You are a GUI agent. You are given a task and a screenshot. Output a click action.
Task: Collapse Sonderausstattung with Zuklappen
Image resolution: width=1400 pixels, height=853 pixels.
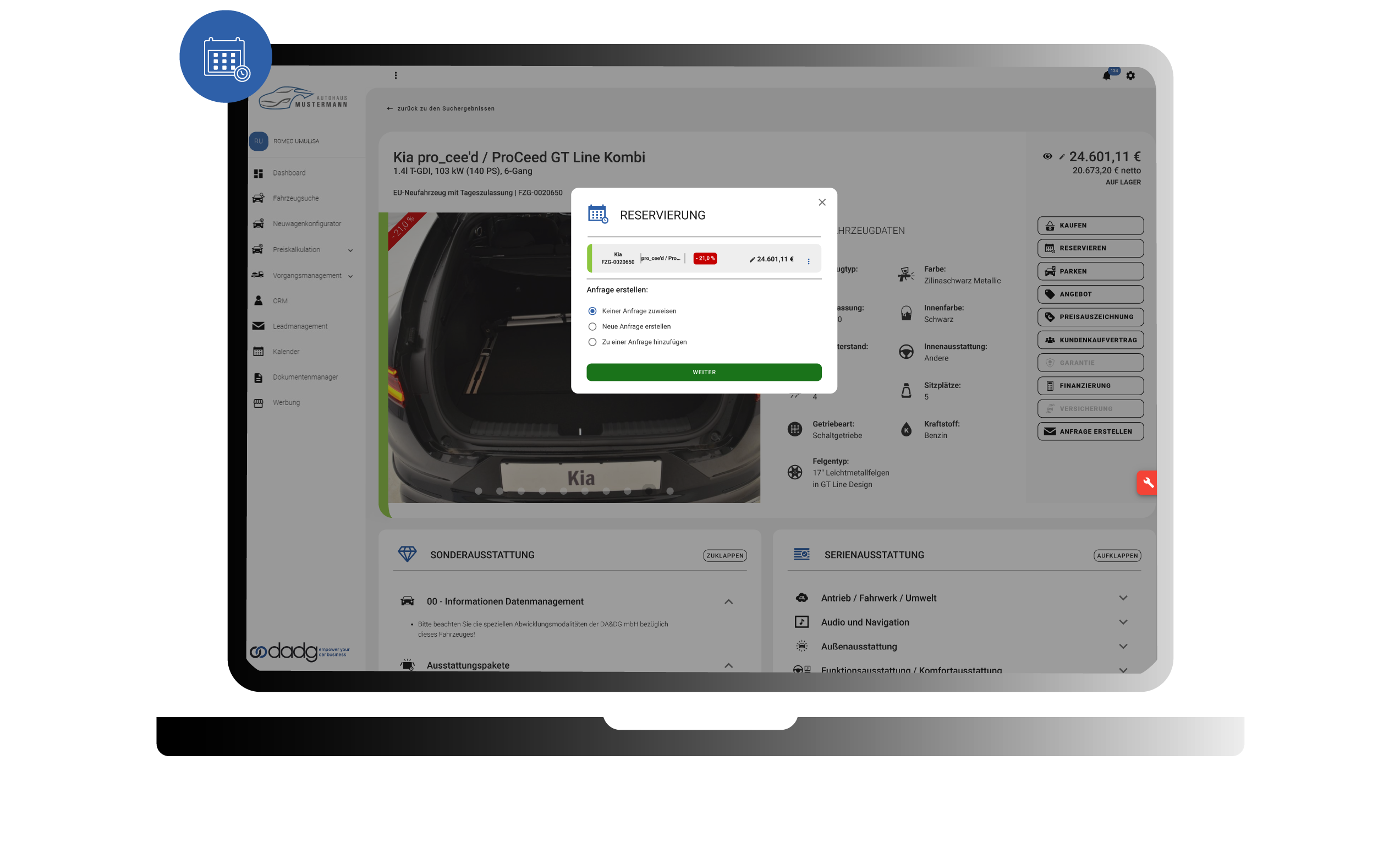pyautogui.click(x=725, y=556)
